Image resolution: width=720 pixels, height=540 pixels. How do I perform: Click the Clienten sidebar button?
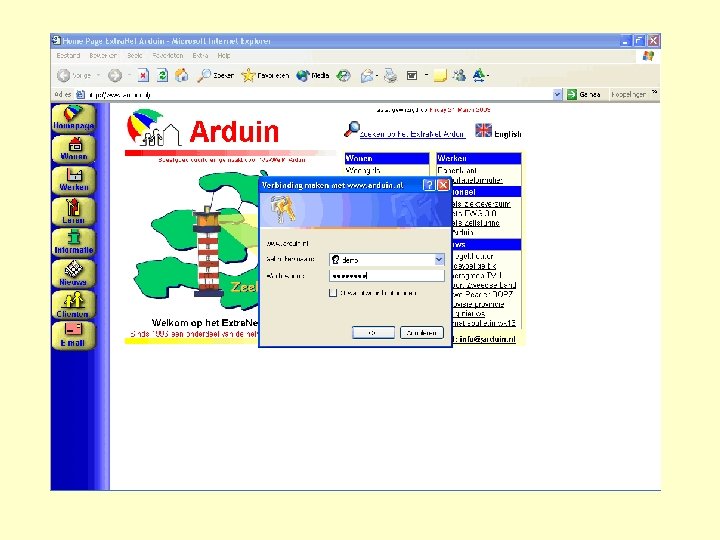click(73, 305)
